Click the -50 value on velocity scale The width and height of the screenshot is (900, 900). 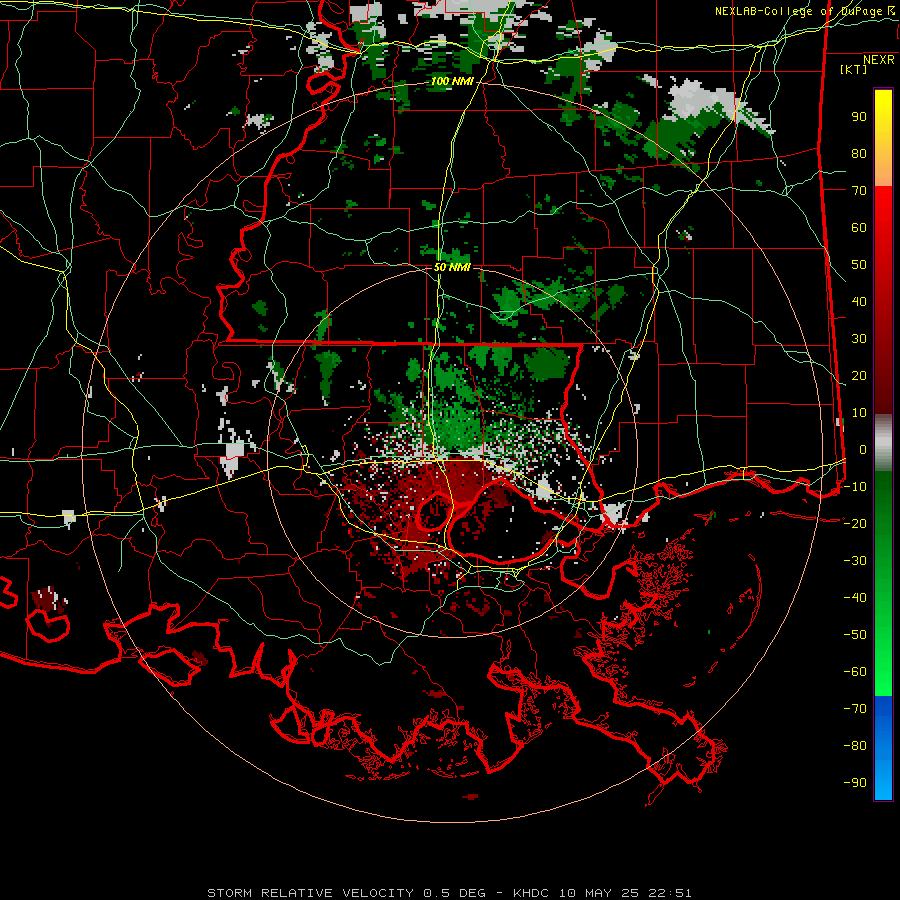(x=855, y=634)
